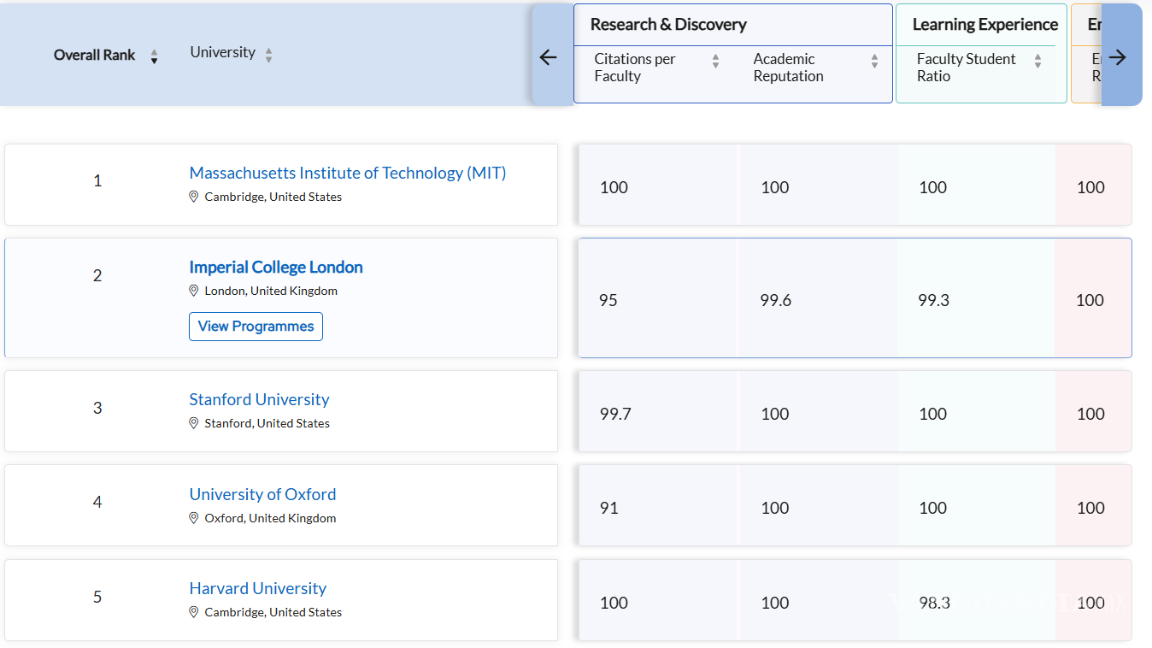This screenshot has height=648, width=1152.
Task: Click Stanford's Citations score 99.7
Action: [x=615, y=414]
